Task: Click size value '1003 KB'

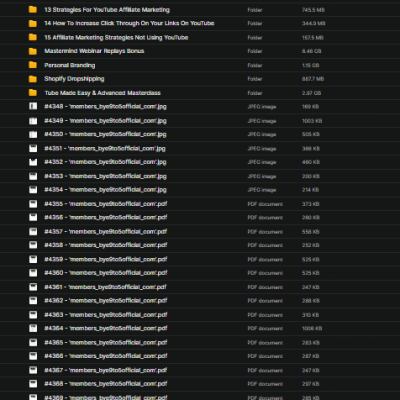Action: (x=312, y=121)
